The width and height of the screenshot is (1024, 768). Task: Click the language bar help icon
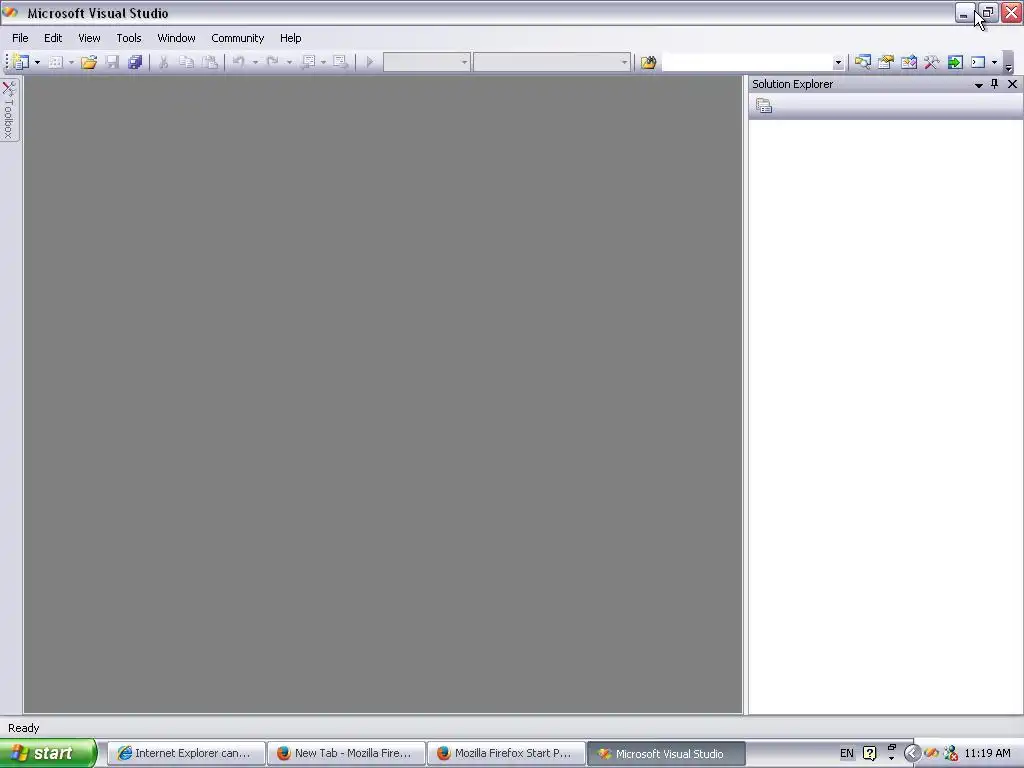point(869,754)
